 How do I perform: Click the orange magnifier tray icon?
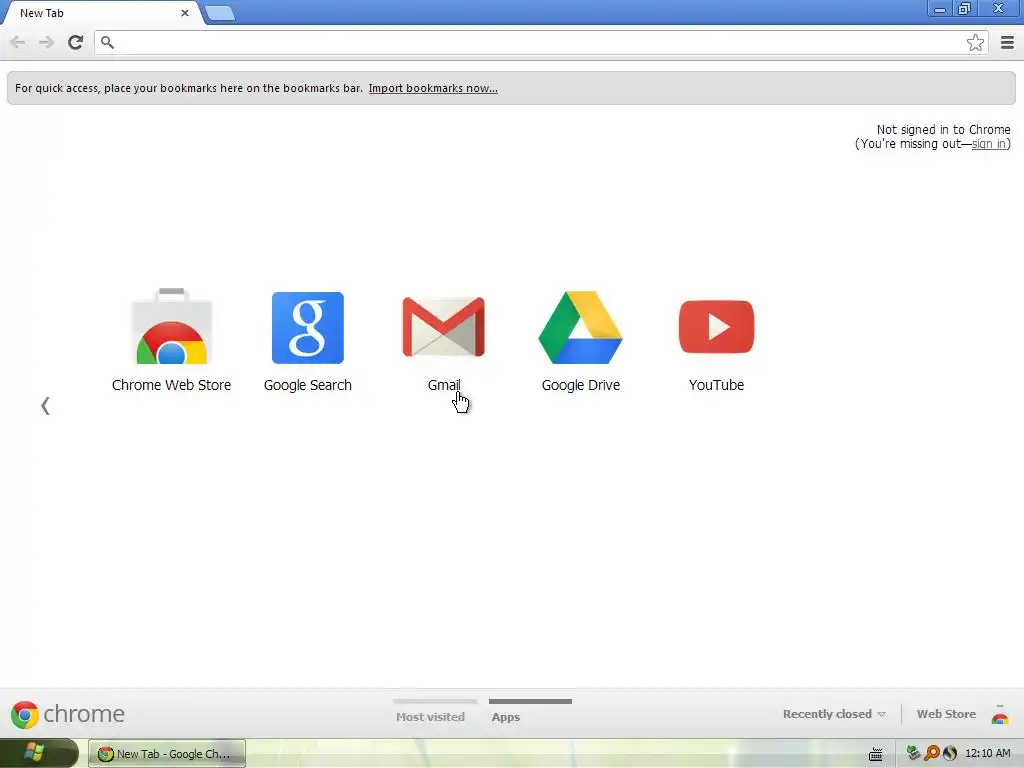(931, 753)
